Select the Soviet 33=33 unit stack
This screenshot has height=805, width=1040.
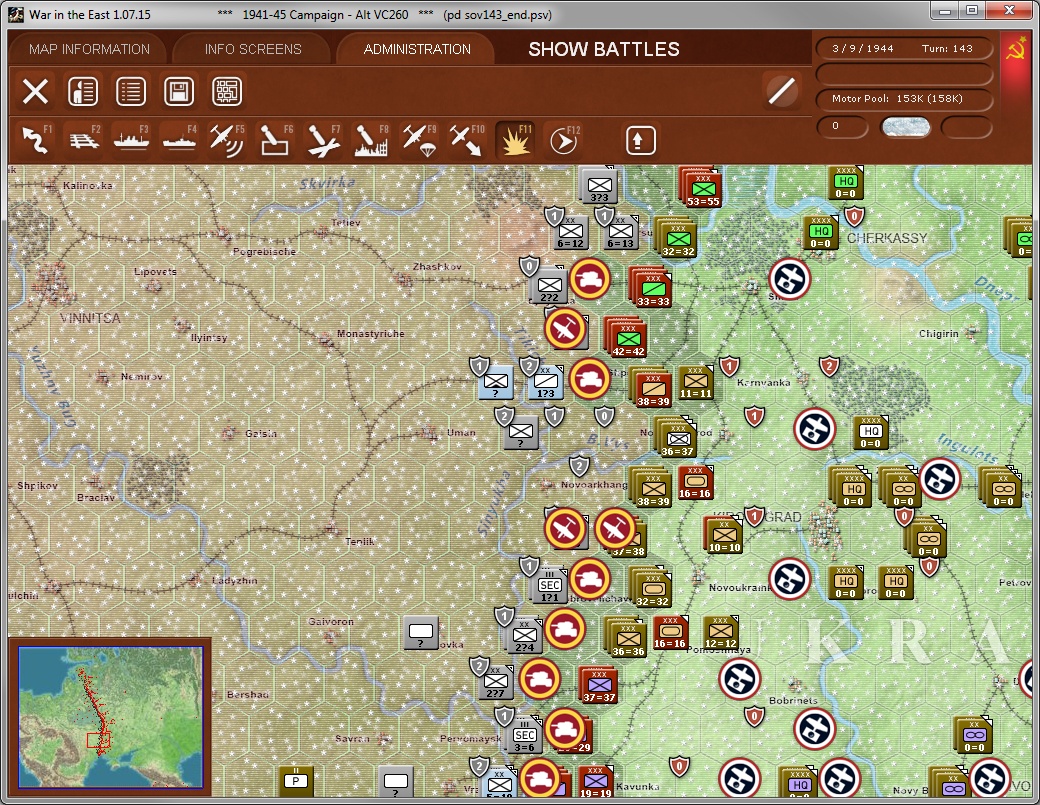[x=652, y=287]
